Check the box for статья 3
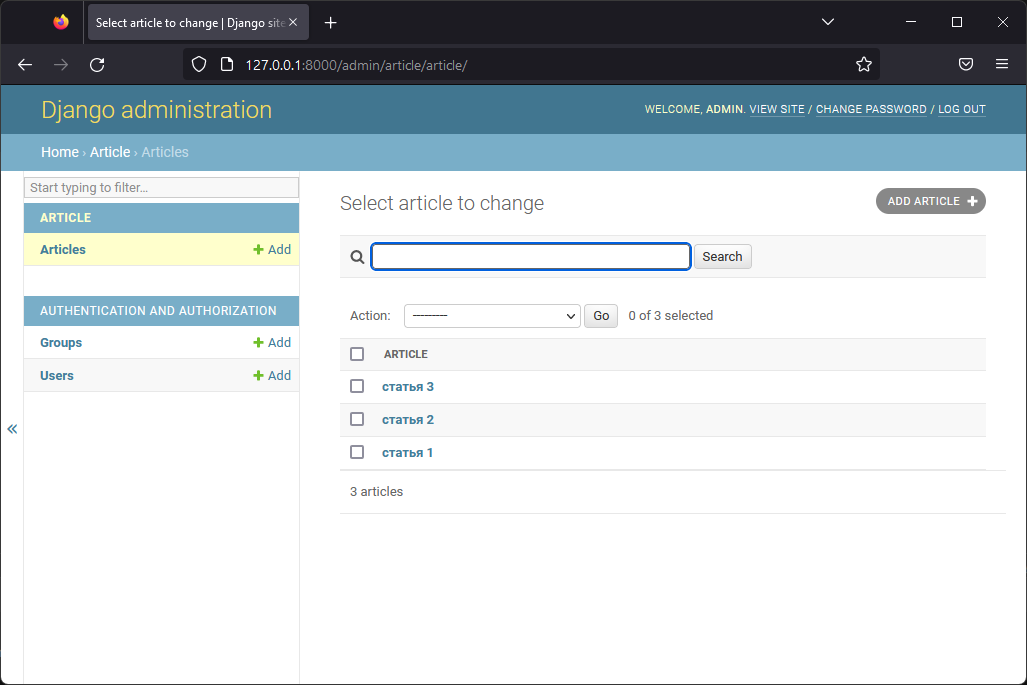The image size is (1027, 685). click(x=357, y=386)
